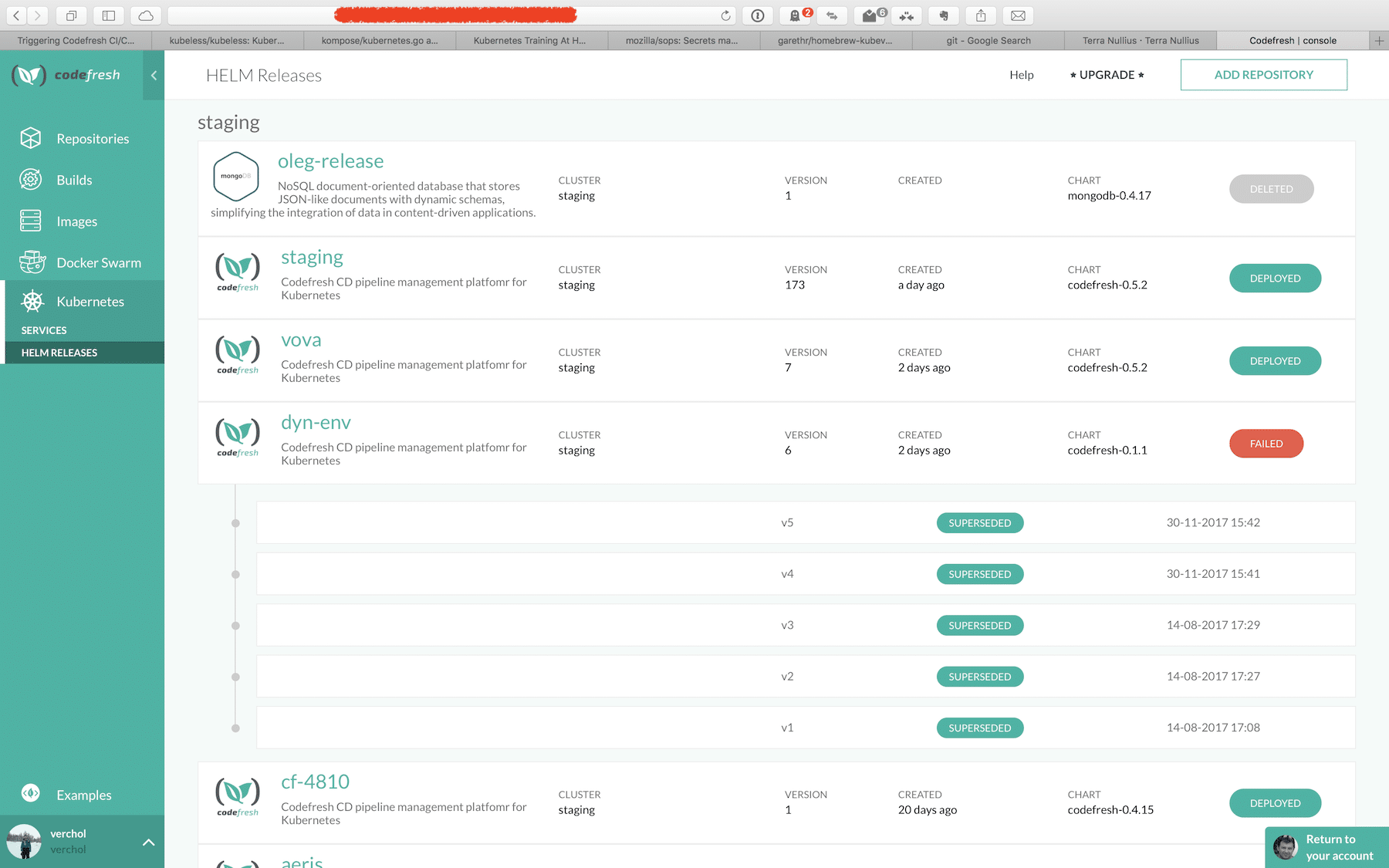
Task: Click timeline dot for v5 revision
Action: tap(236, 523)
